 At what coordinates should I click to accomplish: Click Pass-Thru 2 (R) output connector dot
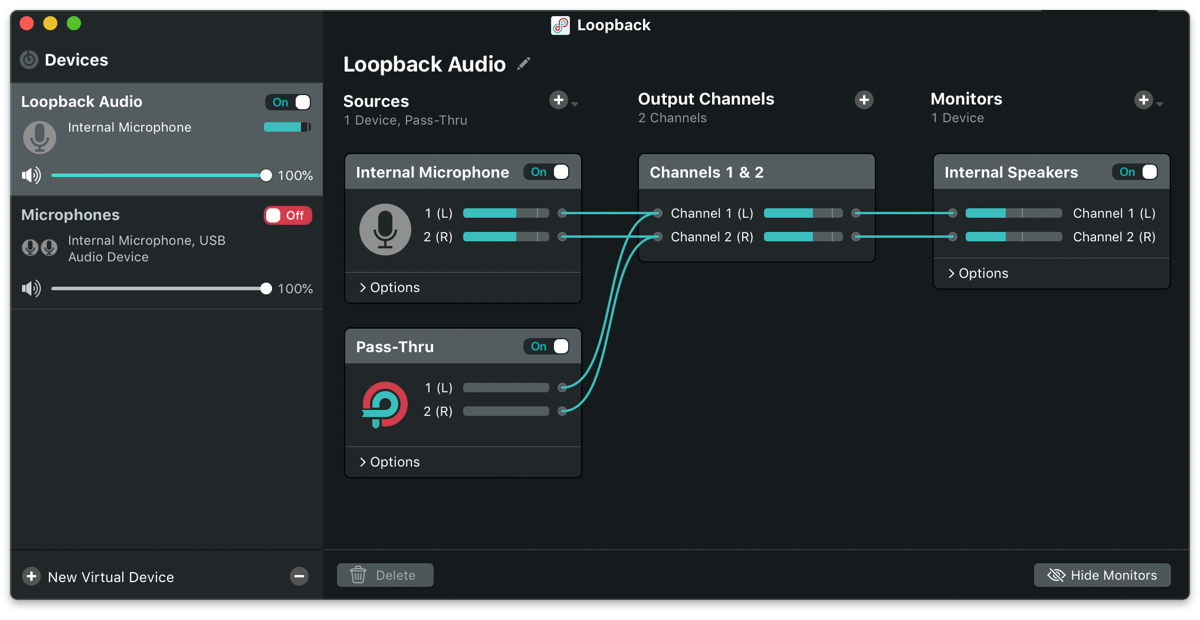[x=563, y=411]
